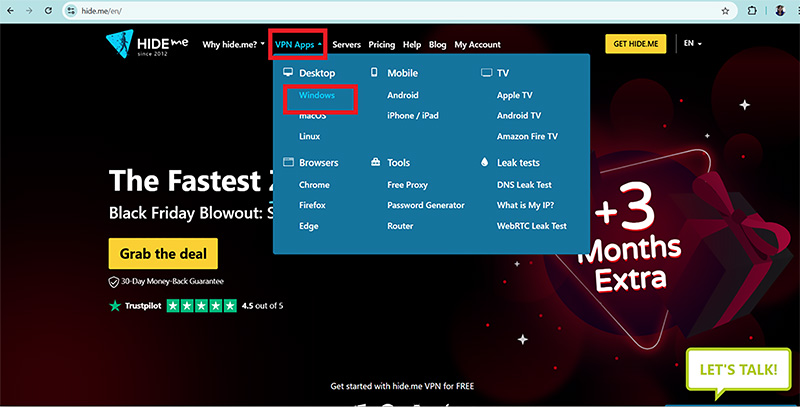Viewport: 800px width, 407px height.
Task: Open the Servers menu item
Action: point(346,44)
